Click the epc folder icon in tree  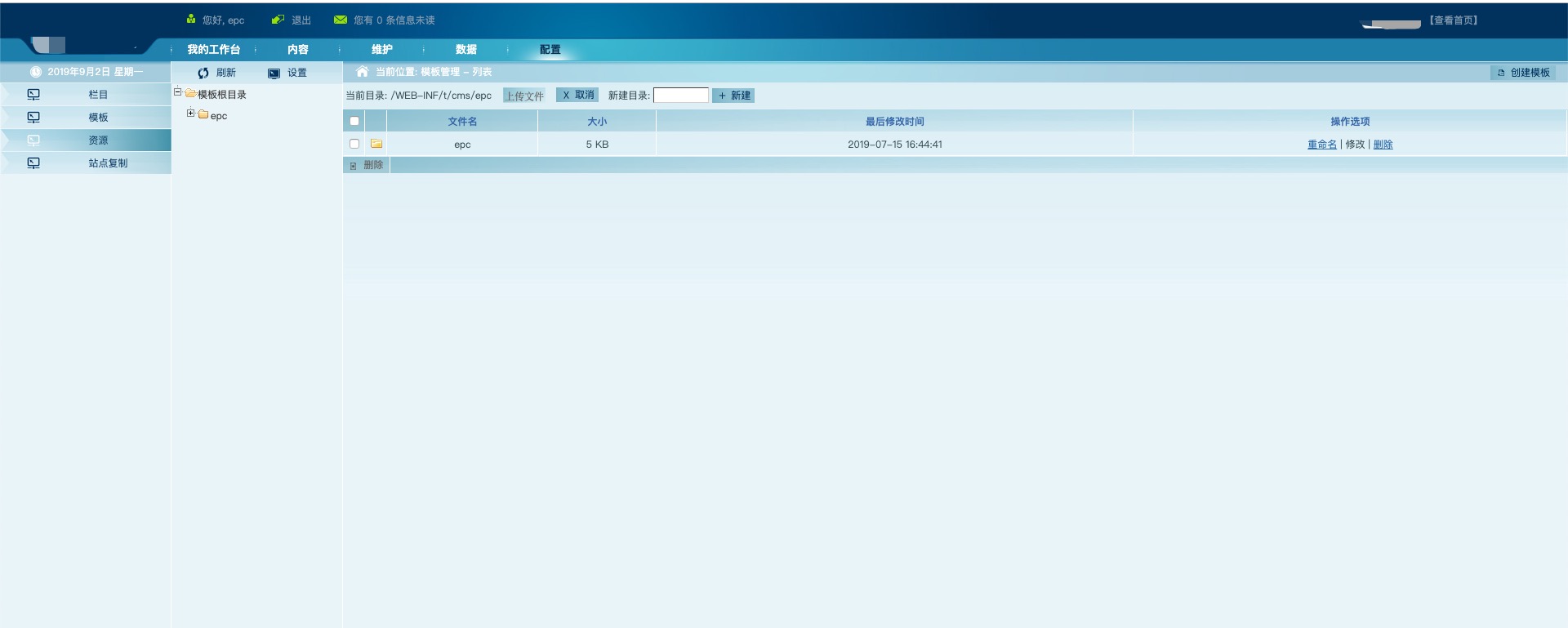pos(203,114)
